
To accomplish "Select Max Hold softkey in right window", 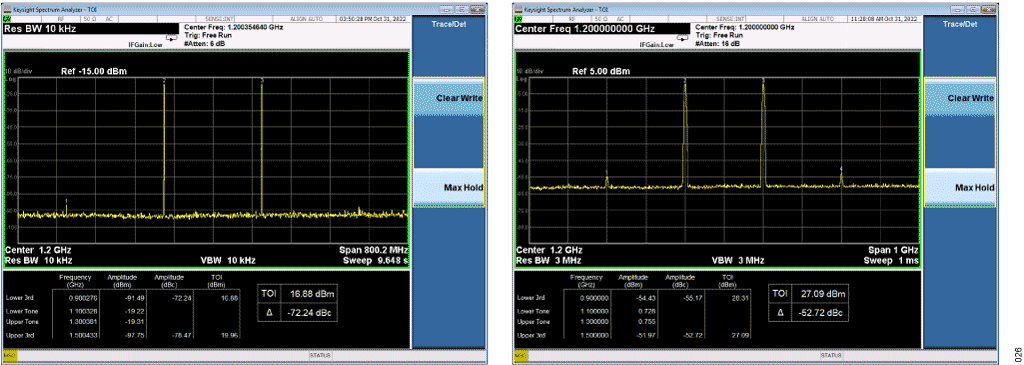I will point(960,187).
